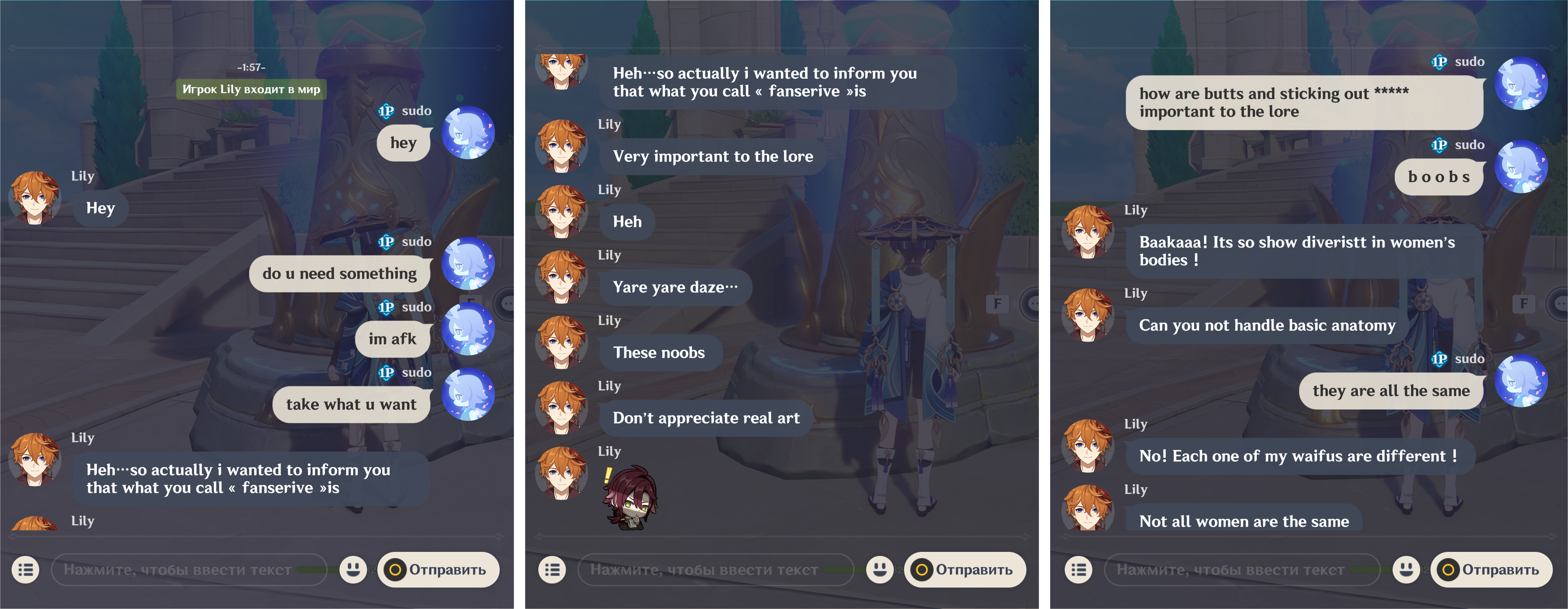Click Lily's avatar beside 'Hey' message
1568x609 pixels.
pos(35,198)
